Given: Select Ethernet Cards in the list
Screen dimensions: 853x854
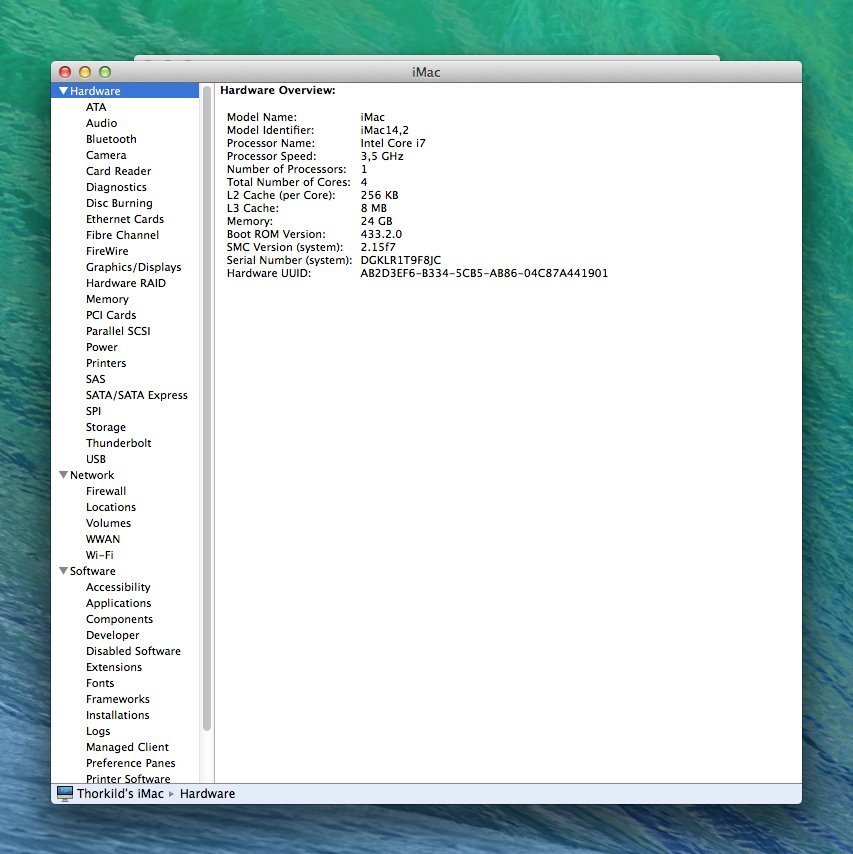Looking at the screenshot, I should coord(125,219).
